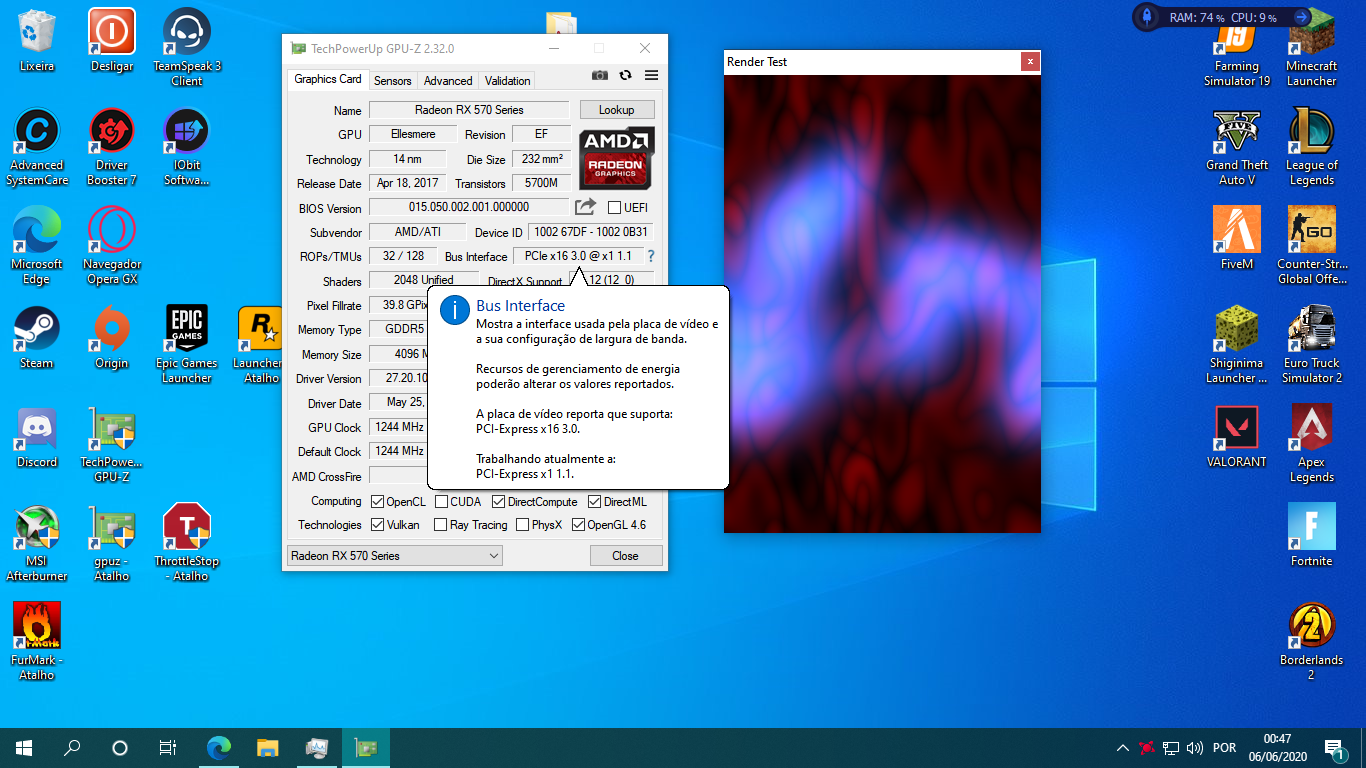Image resolution: width=1366 pixels, height=768 pixels.
Task: Toggle the PhysX checkbox
Action: 522,525
